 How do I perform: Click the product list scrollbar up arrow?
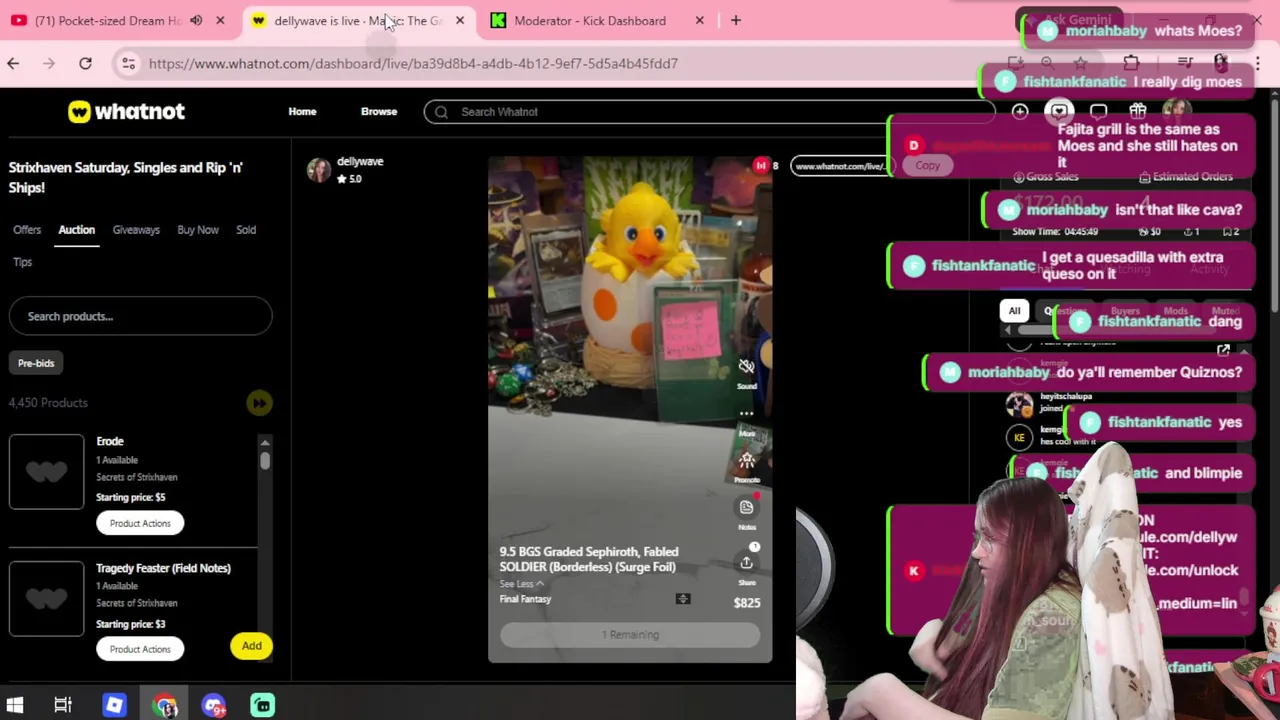pyautogui.click(x=265, y=442)
